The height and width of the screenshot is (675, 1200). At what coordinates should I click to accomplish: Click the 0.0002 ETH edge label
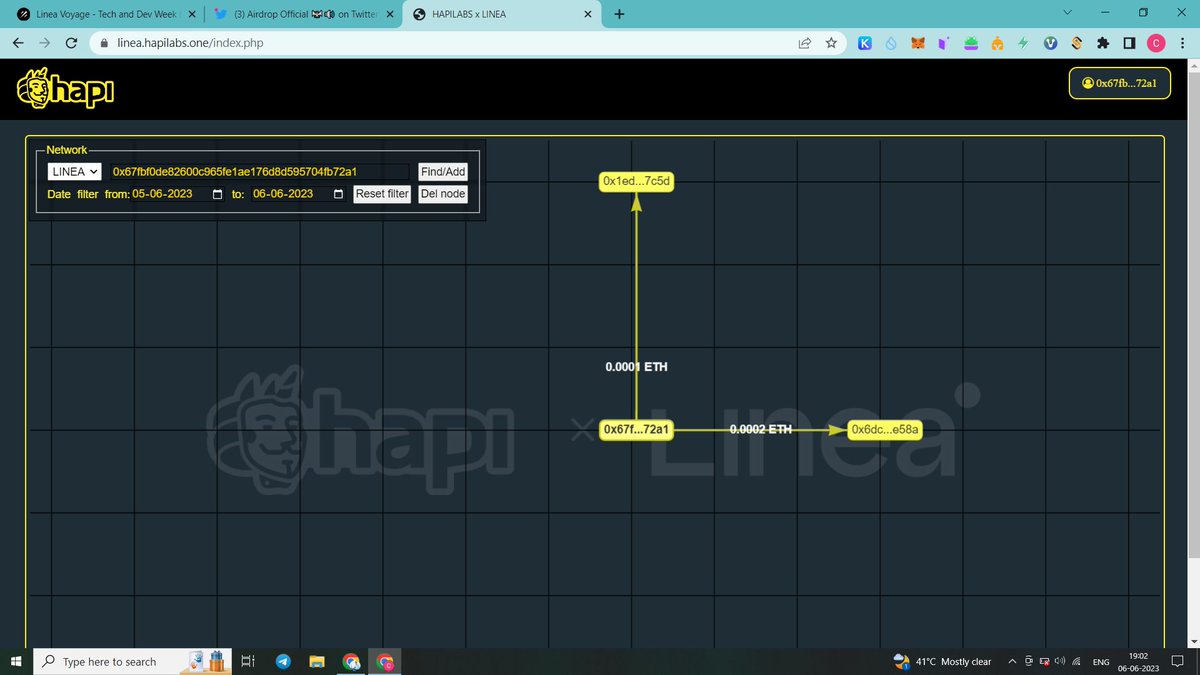click(760, 429)
